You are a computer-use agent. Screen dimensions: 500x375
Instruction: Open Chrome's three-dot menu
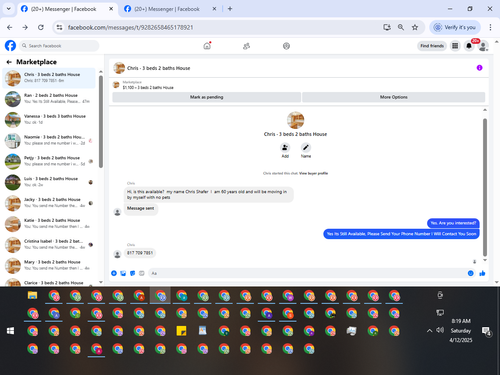tap(490, 27)
